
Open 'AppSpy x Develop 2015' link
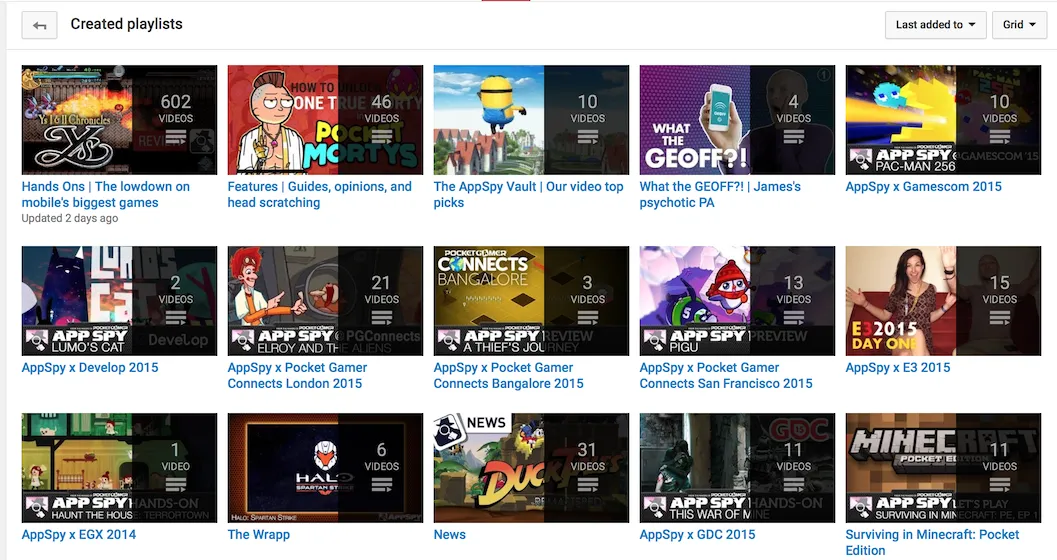pyautogui.click(x=90, y=368)
